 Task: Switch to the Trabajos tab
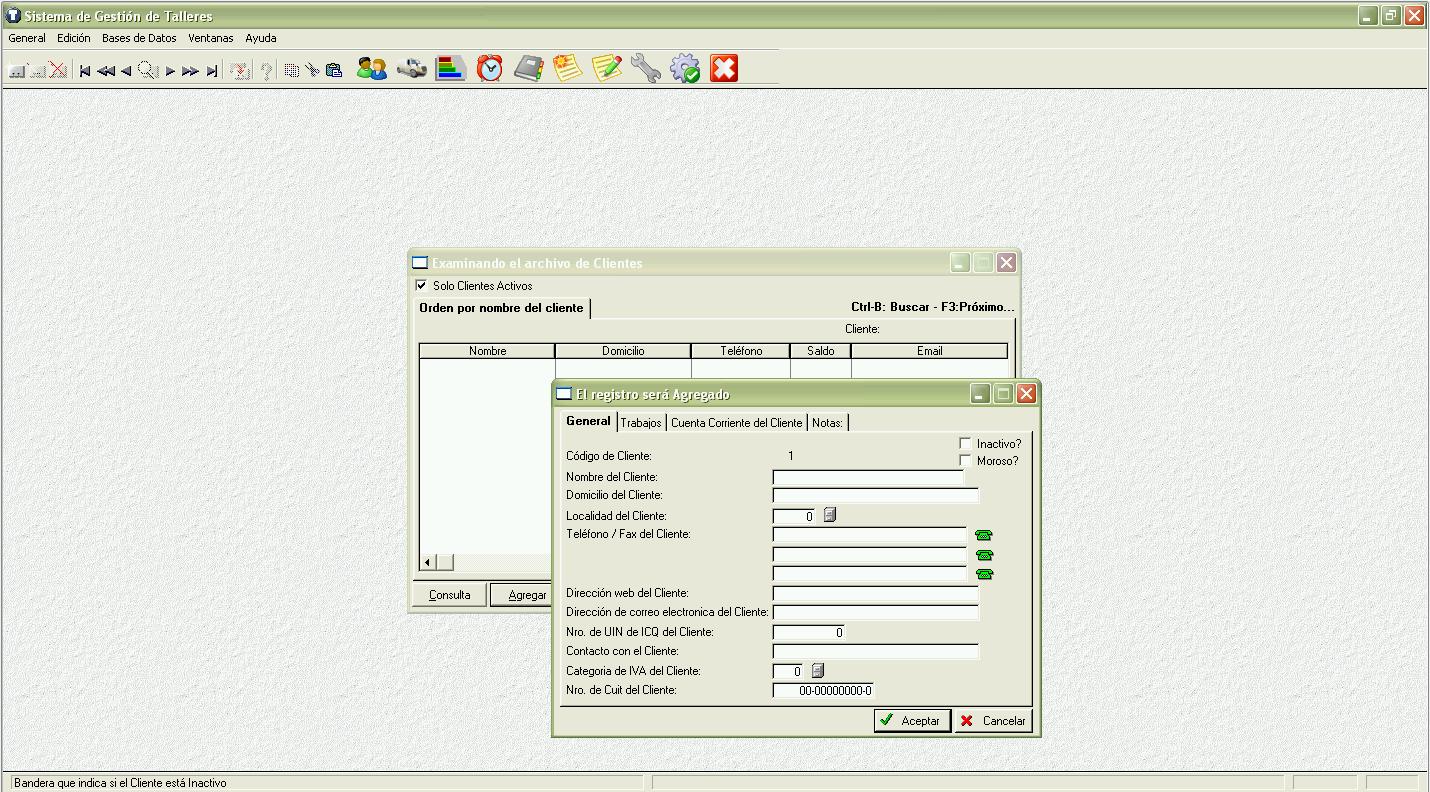641,423
